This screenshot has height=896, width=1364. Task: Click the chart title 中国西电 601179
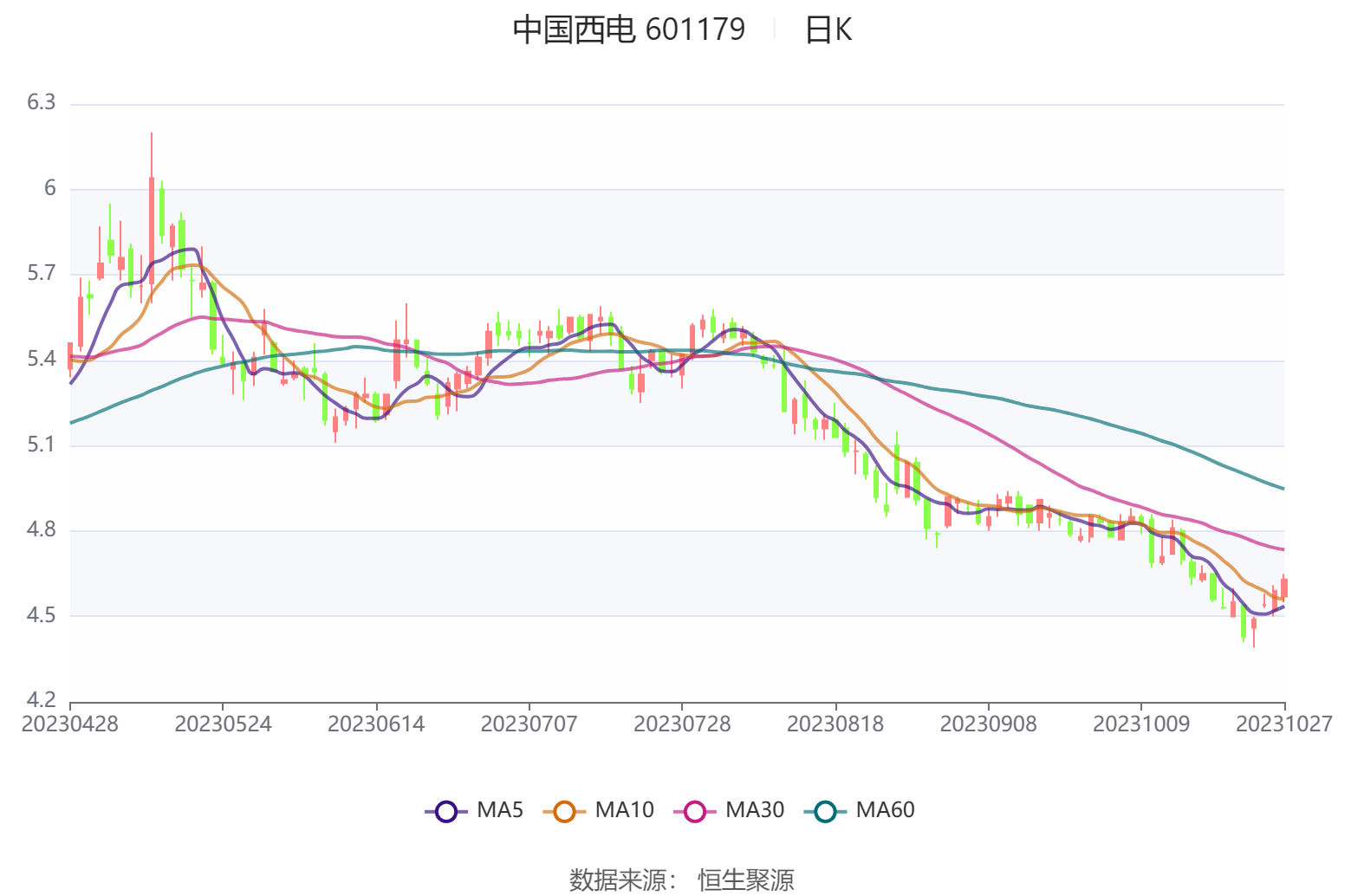tap(629, 29)
